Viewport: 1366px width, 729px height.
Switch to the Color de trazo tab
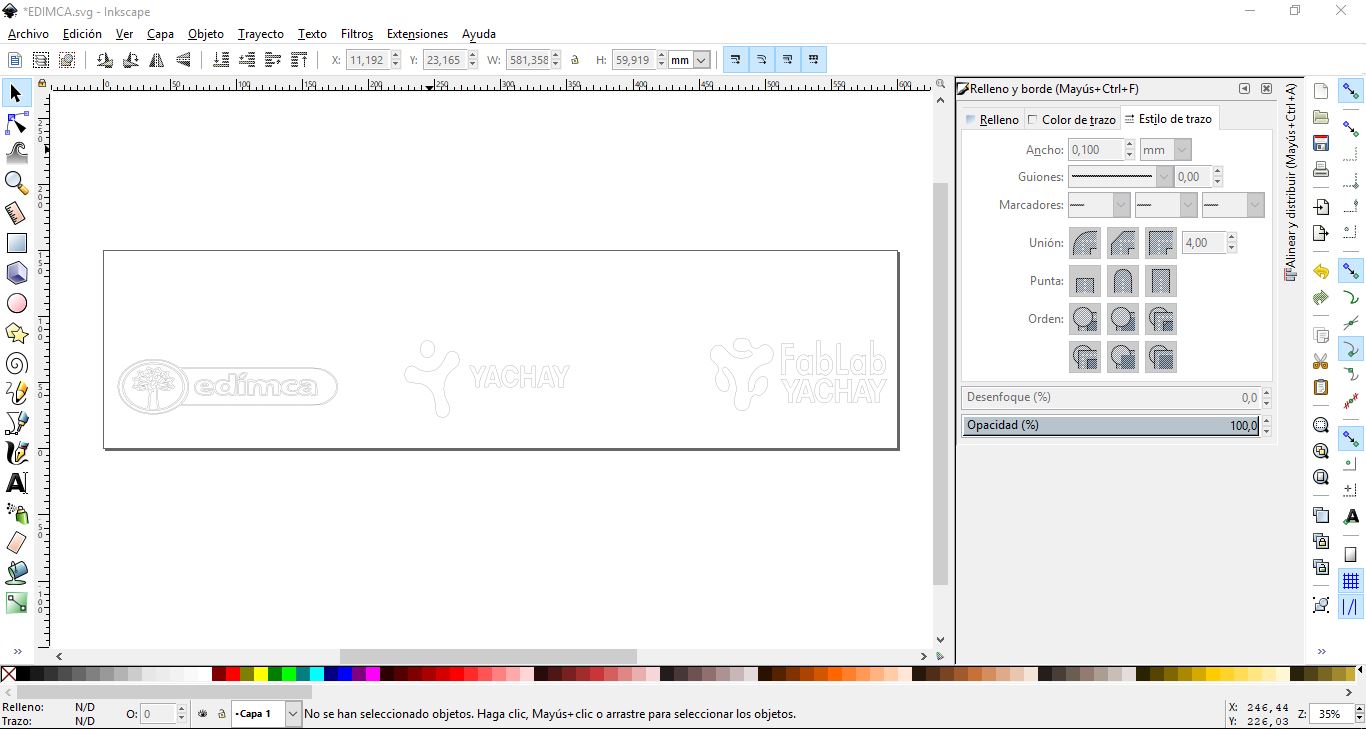click(1072, 120)
